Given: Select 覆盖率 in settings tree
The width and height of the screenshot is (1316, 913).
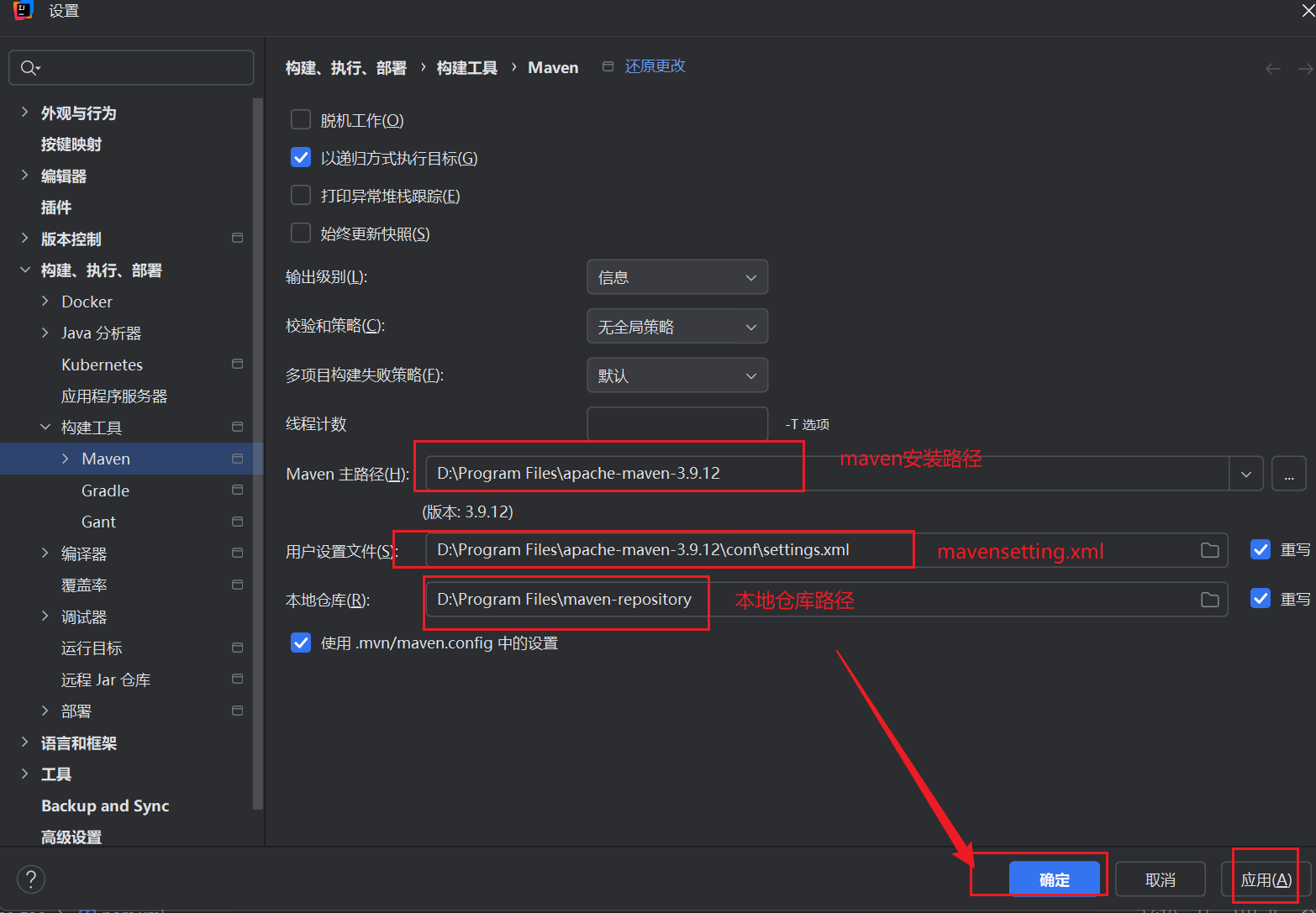Looking at the screenshot, I should [x=84, y=585].
